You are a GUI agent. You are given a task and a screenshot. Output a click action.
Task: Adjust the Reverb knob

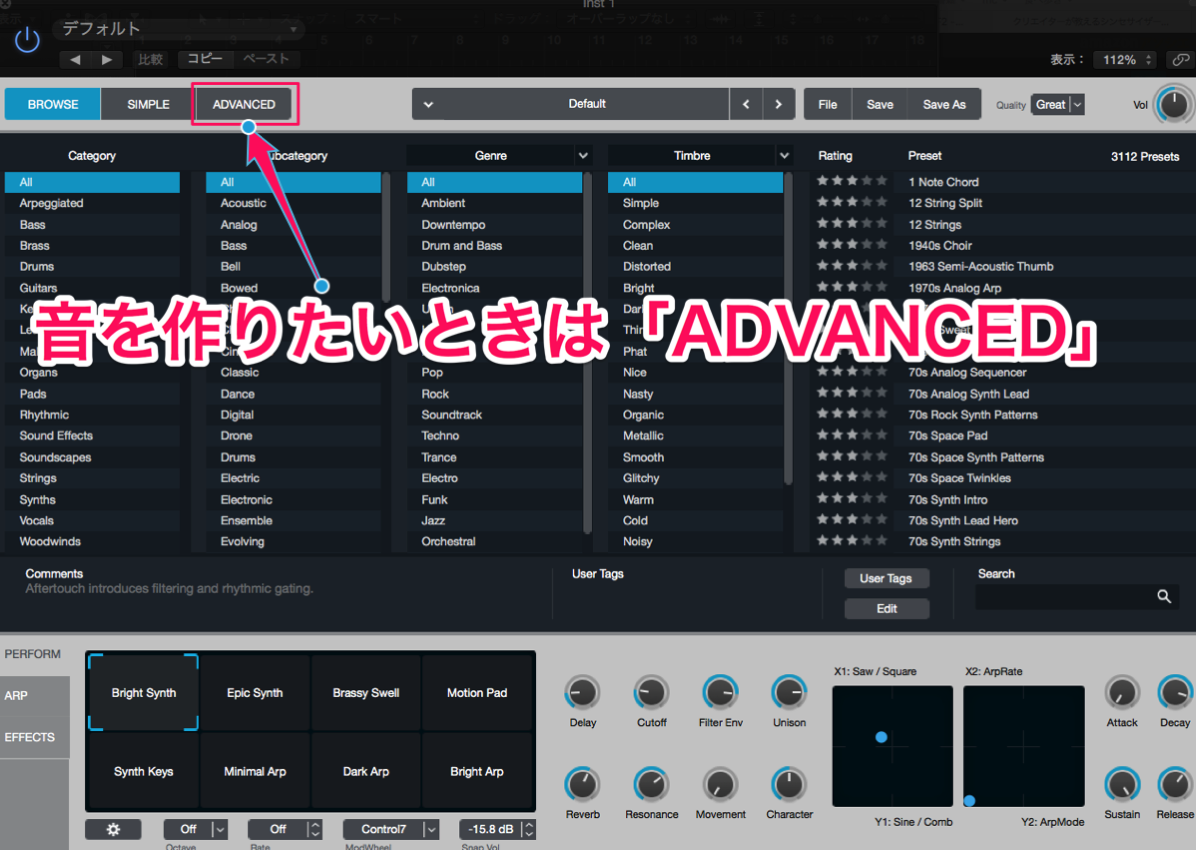pyautogui.click(x=582, y=784)
